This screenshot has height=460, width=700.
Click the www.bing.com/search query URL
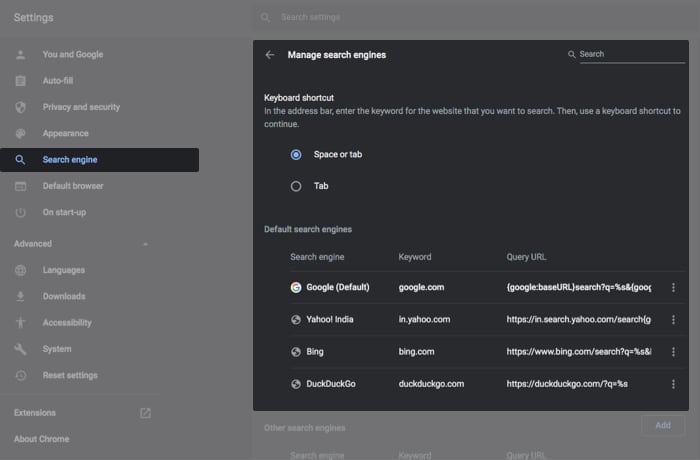pos(579,351)
